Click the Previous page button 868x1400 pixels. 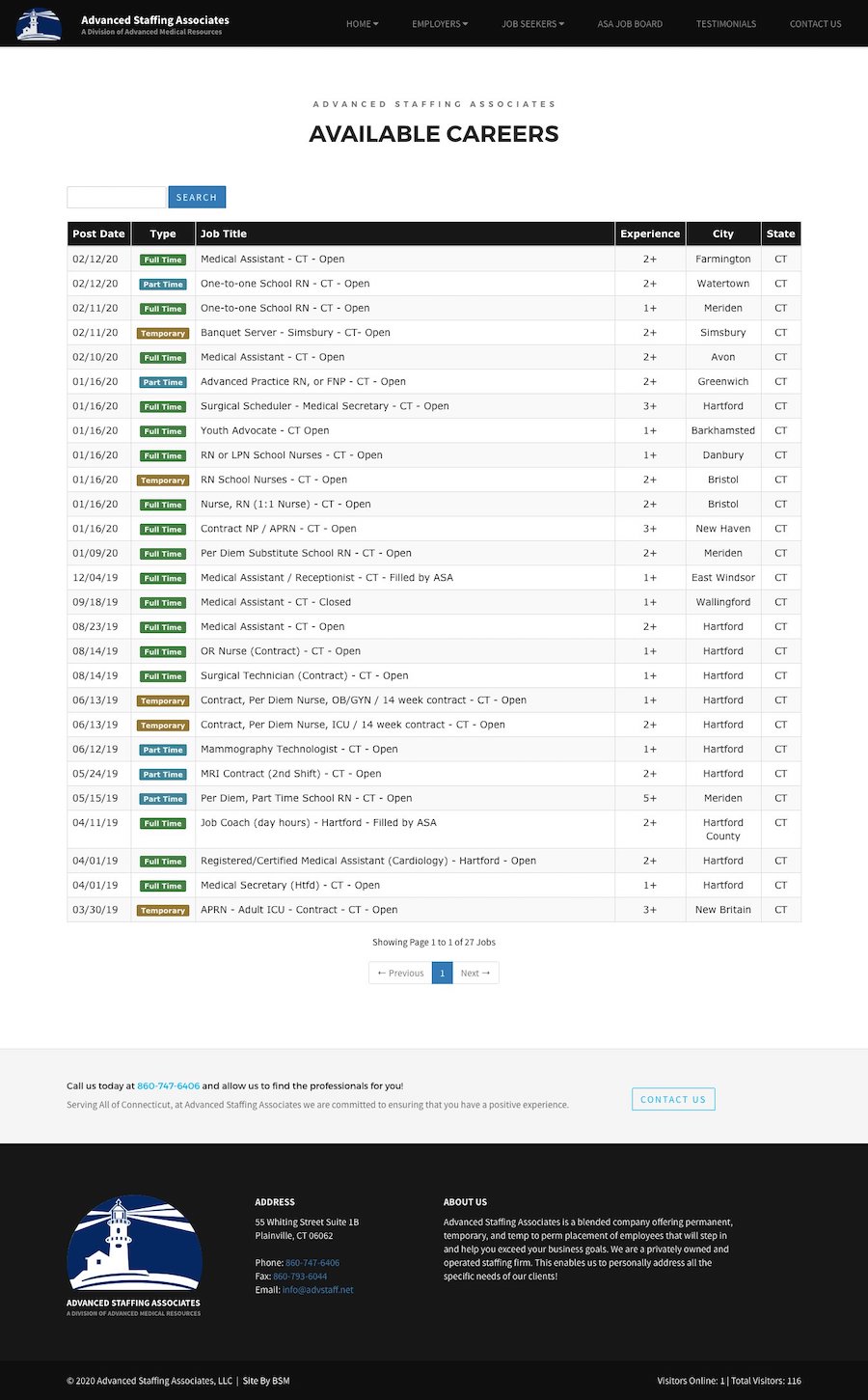click(x=400, y=973)
